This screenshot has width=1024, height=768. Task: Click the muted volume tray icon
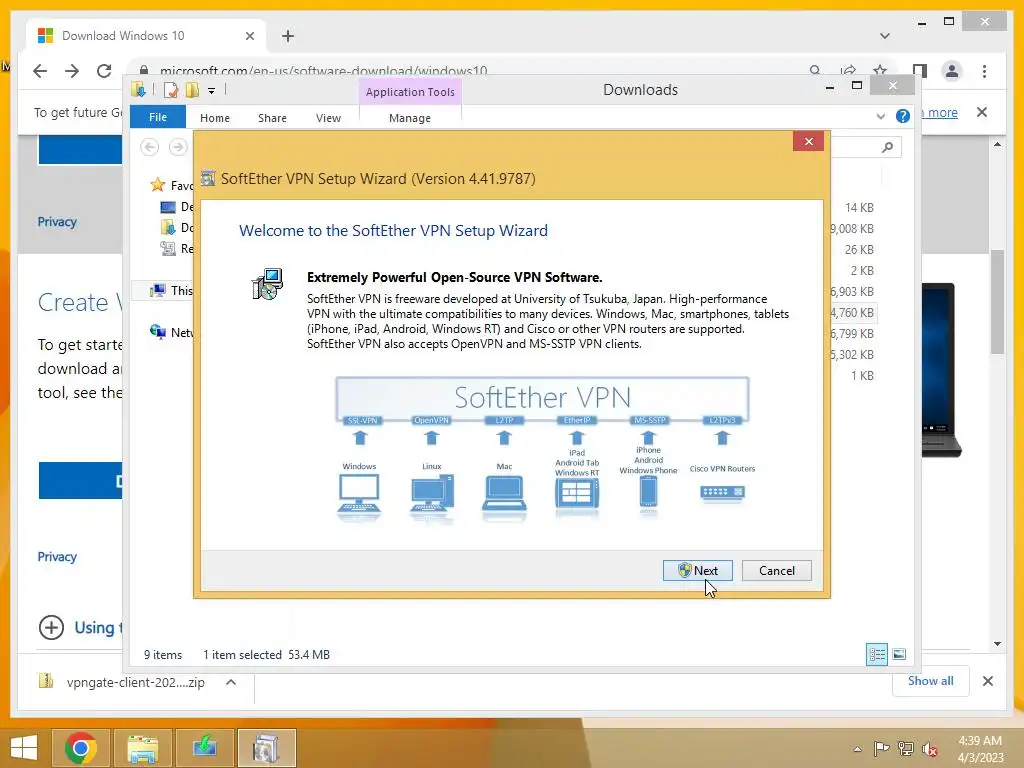click(929, 748)
